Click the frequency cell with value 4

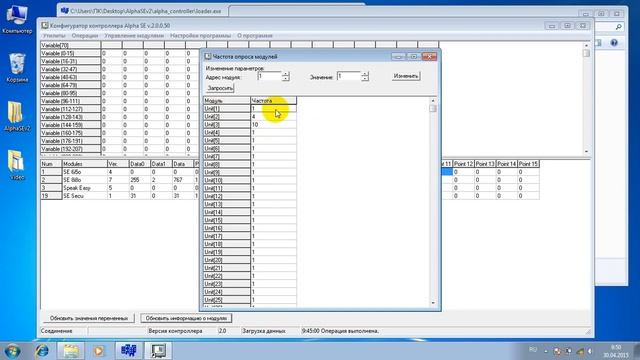pos(273,117)
